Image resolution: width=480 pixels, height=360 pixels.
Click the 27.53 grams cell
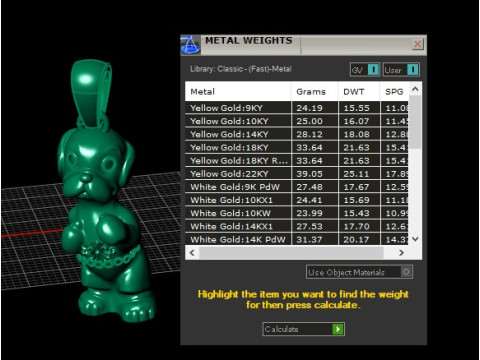click(x=314, y=226)
